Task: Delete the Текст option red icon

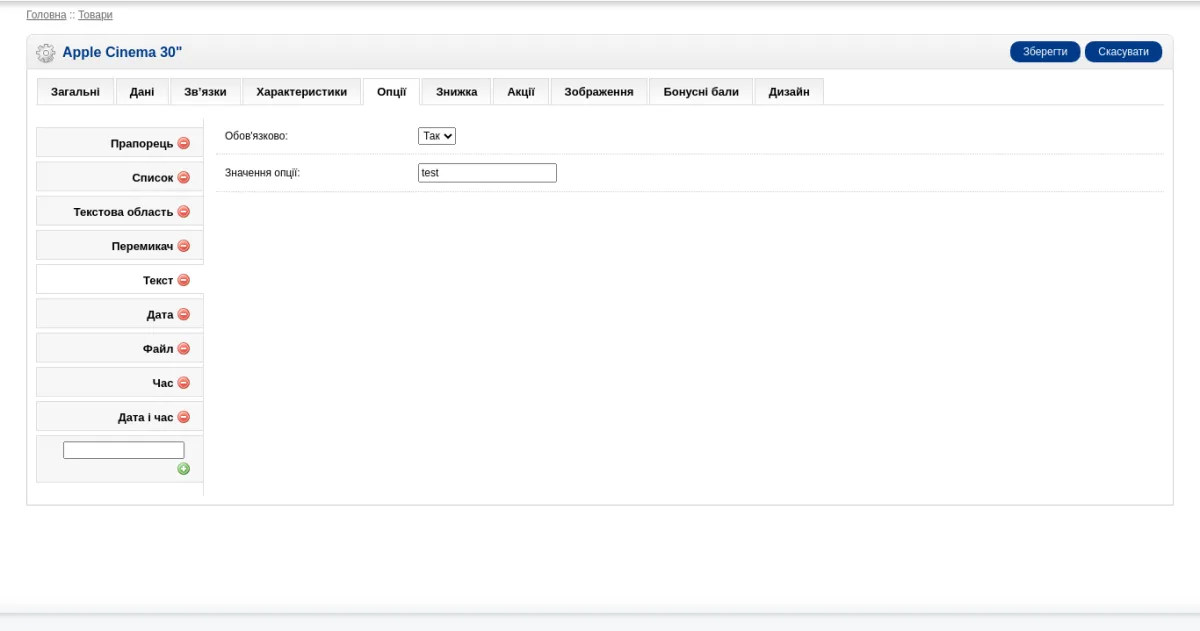Action: pos(184,280)
